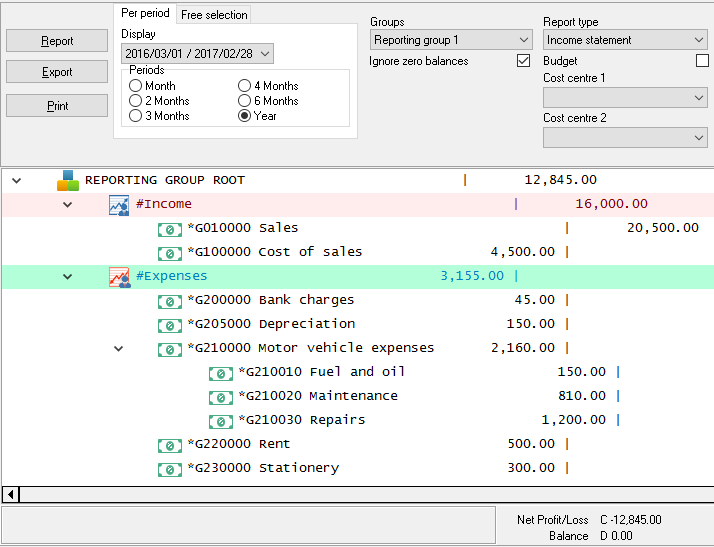The width and height of the screenshot is (714, 547).
Task: Uncheck the Ignore zero balances checkbox
Action: pos(523,61)
